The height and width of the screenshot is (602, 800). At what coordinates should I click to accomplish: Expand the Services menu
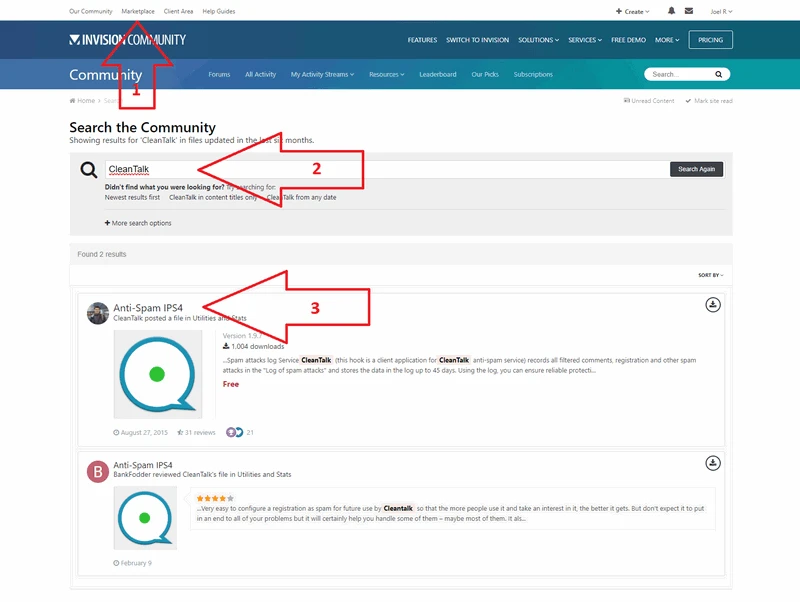(585, 40)
